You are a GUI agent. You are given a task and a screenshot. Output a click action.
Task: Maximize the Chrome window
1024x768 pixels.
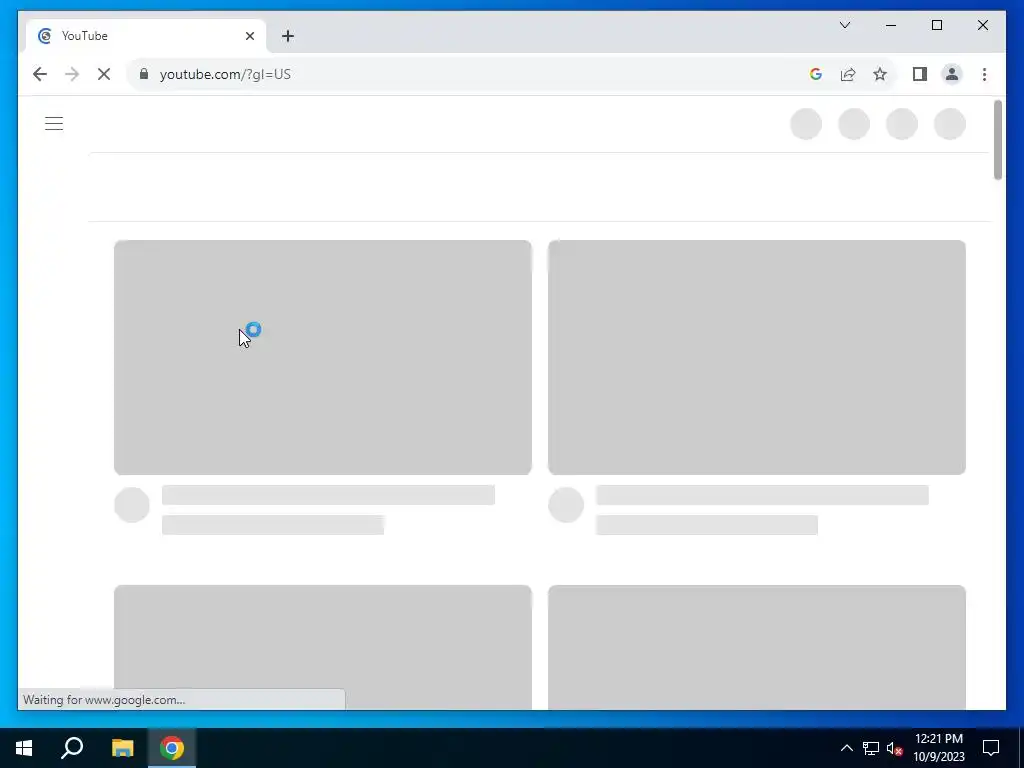tap(936, 25)
